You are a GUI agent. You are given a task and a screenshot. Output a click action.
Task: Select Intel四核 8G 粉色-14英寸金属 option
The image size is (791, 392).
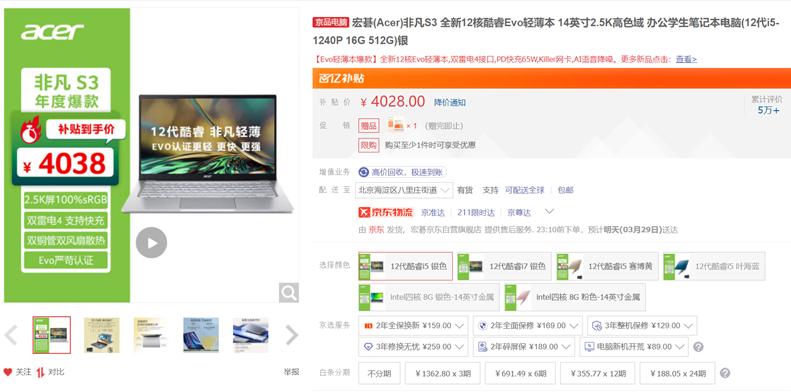[575, 297]
